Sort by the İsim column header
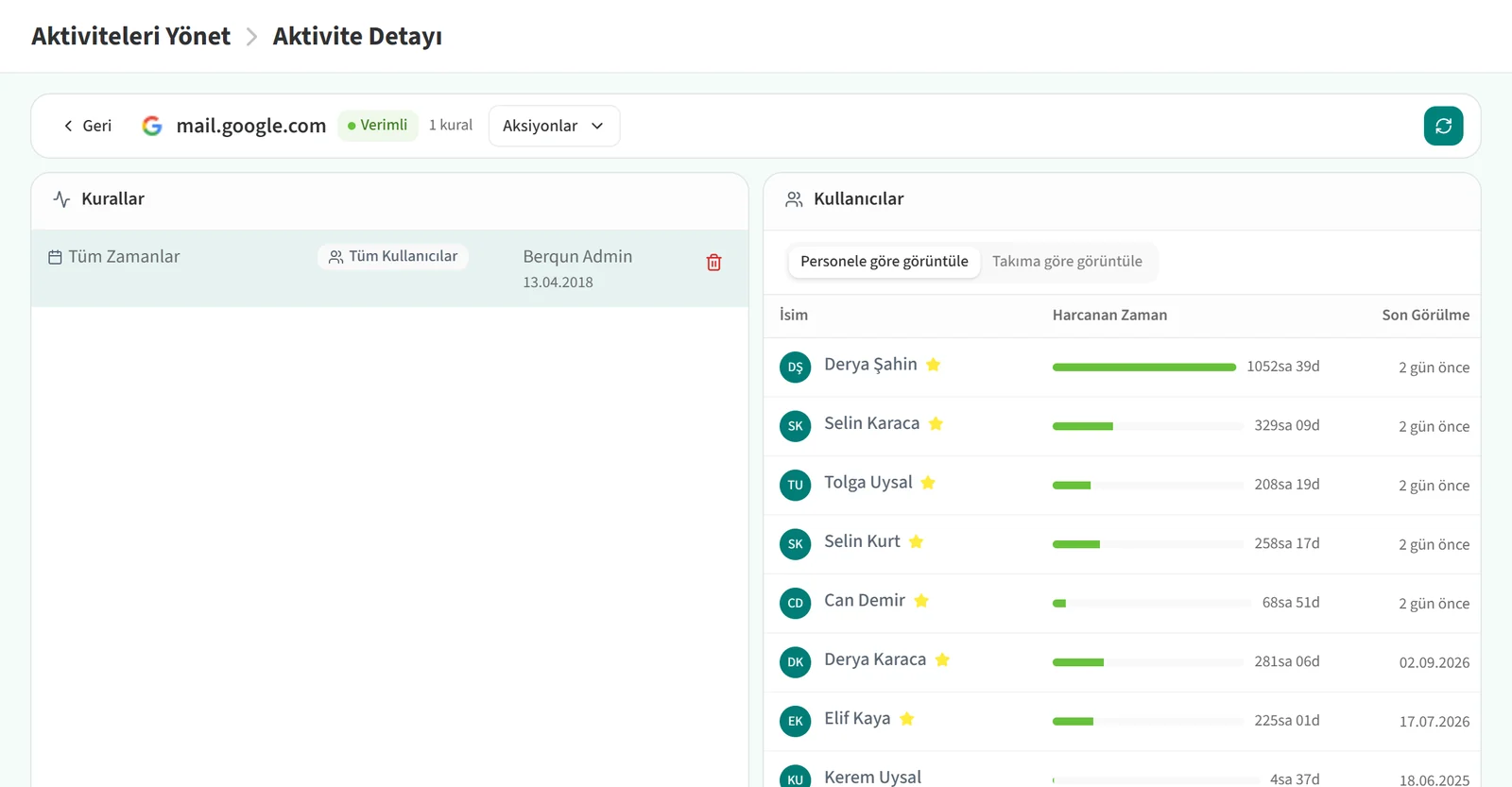 [x=794, y=315]
